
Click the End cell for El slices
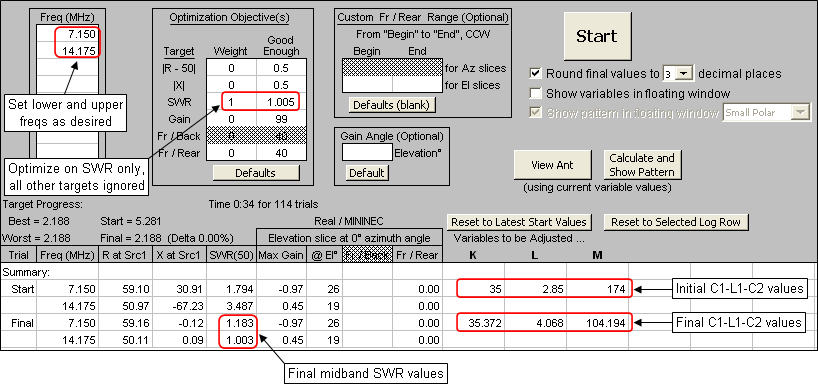click(417, 85)
